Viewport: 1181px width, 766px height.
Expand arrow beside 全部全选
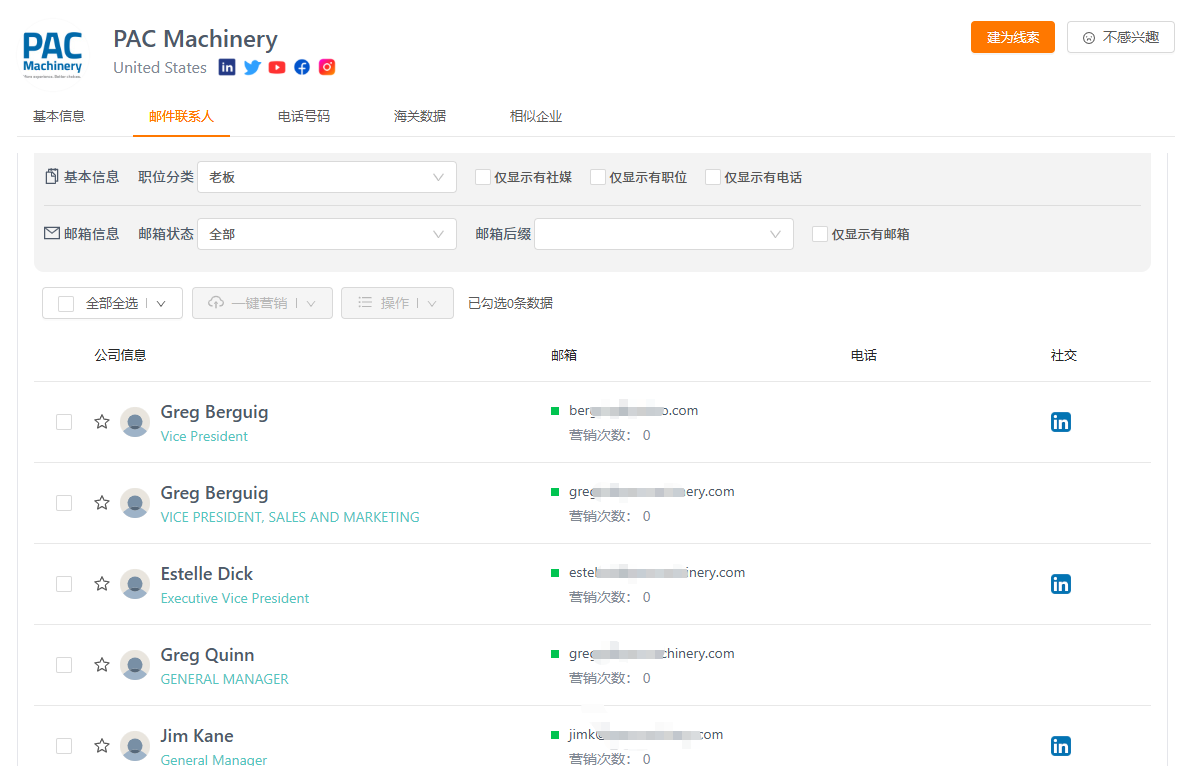pos(160,304)
